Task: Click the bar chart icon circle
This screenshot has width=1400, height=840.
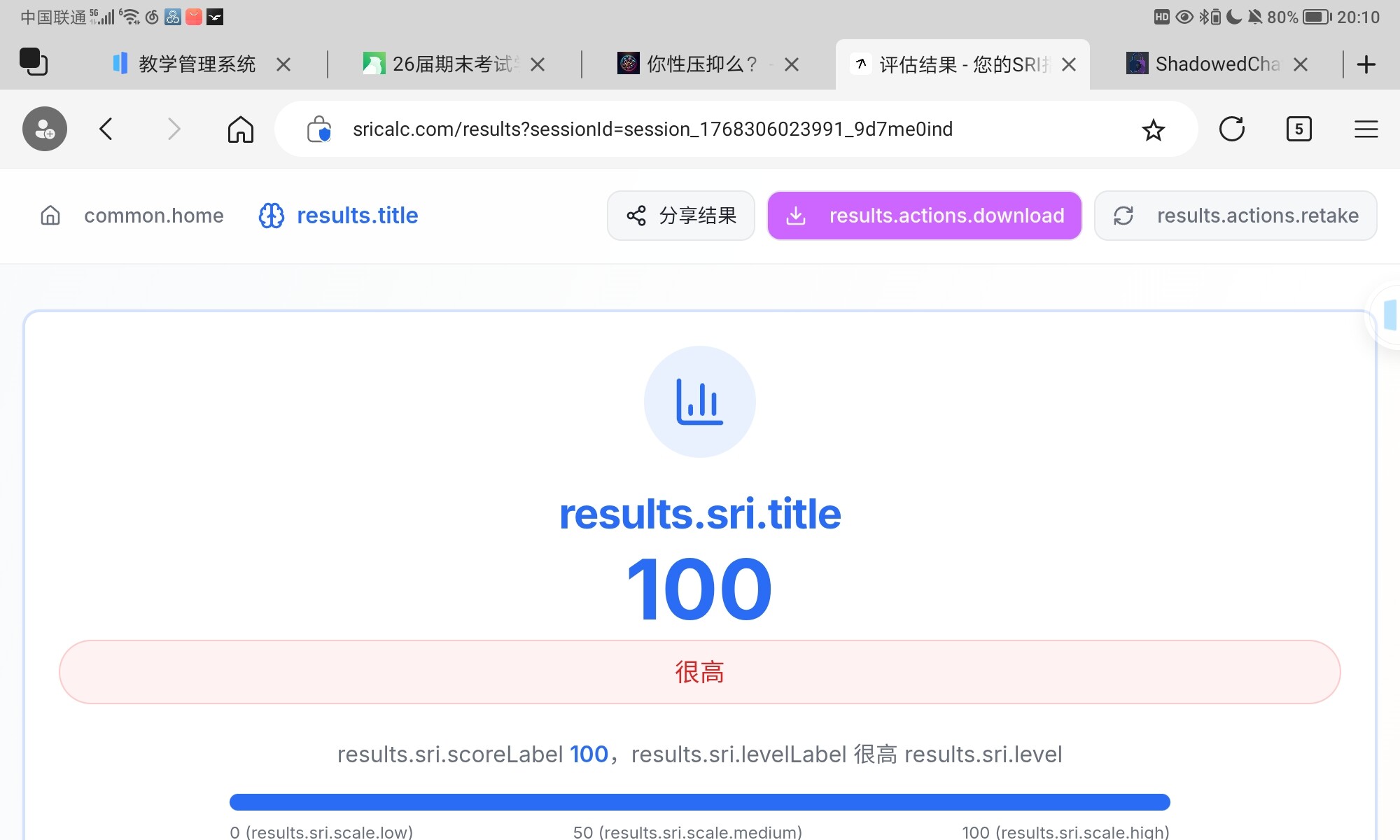Action: click(x=699, y=402)
